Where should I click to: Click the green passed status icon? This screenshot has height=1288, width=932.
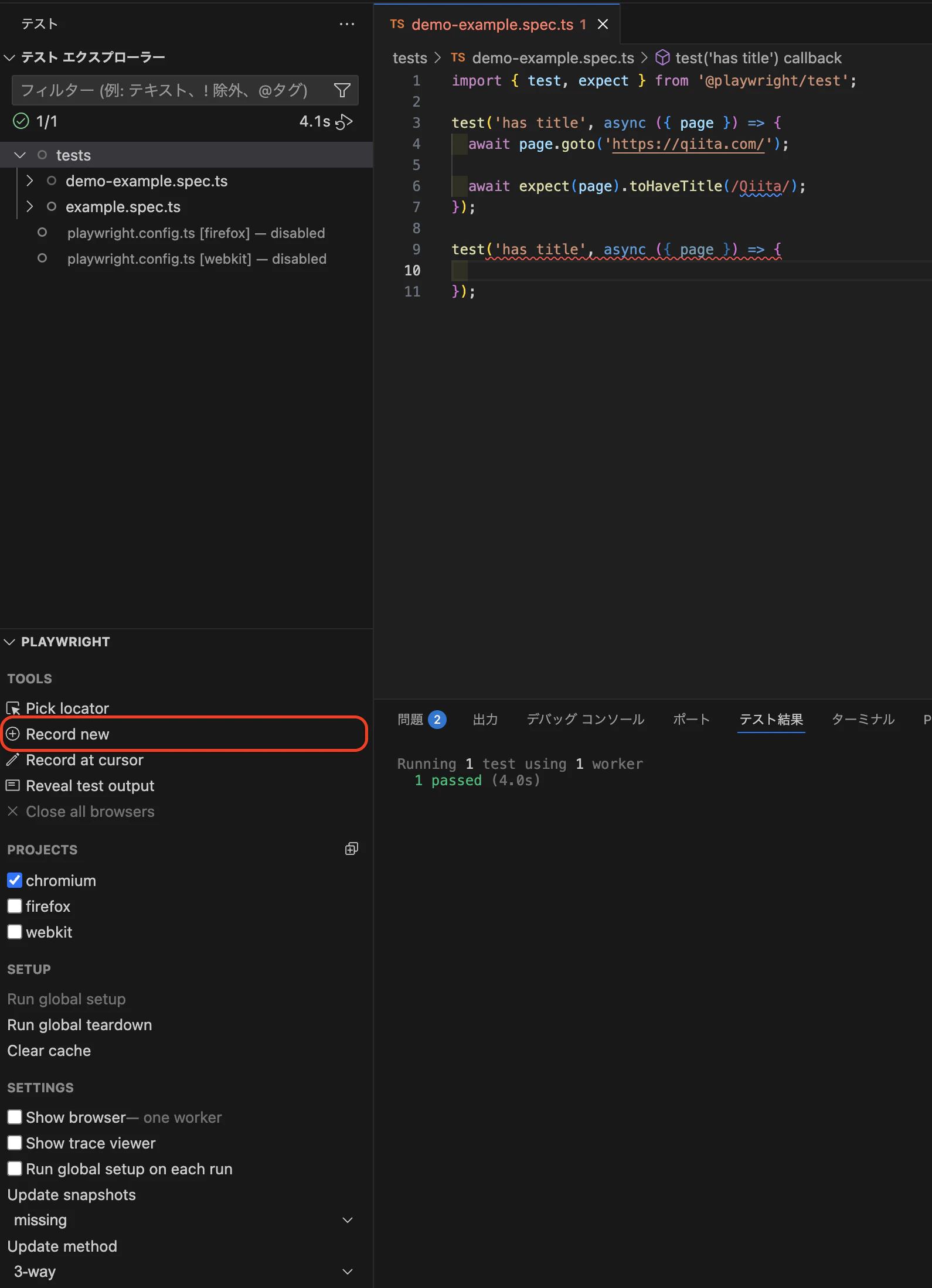(x=21, y=121)
